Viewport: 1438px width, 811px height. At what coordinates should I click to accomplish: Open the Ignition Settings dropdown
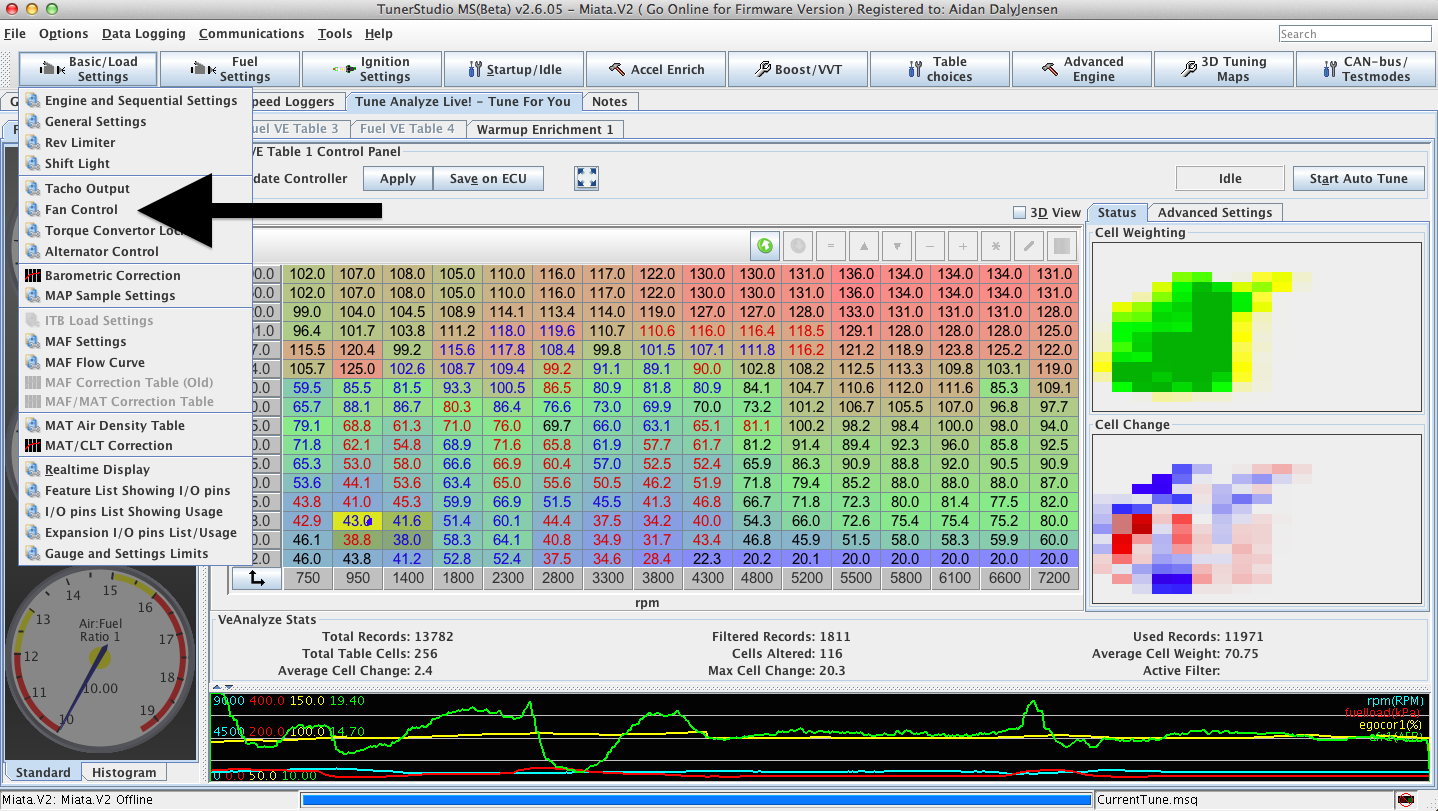(372, 69)
